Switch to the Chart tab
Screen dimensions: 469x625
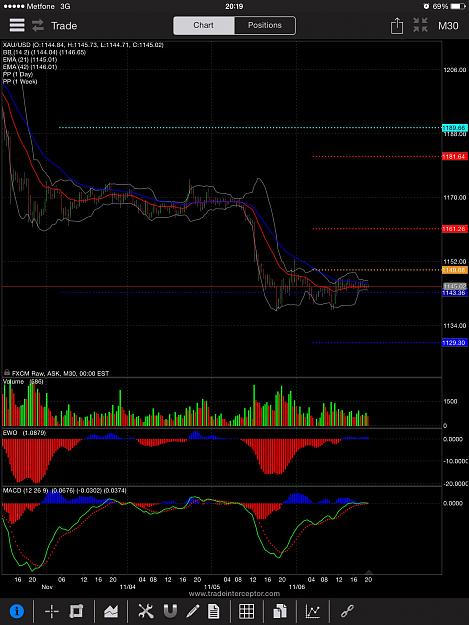pos(204,25)
